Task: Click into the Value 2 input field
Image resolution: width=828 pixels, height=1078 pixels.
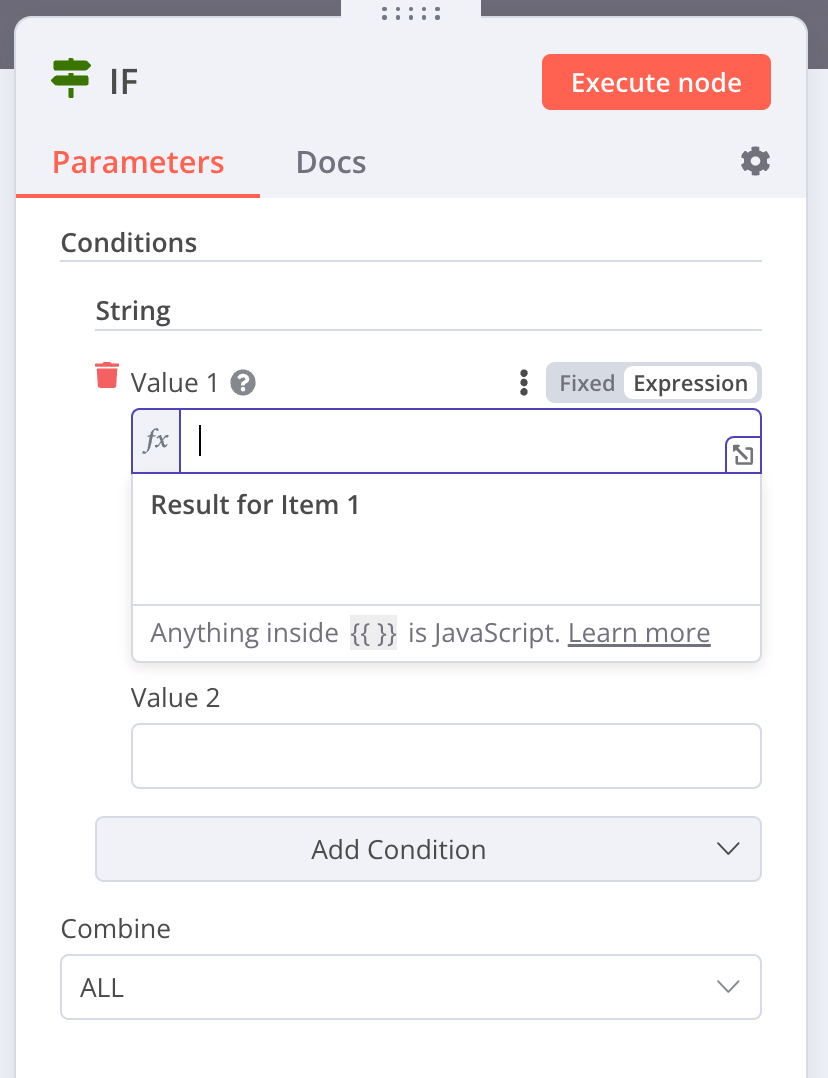Action: (x=446, y=756)
